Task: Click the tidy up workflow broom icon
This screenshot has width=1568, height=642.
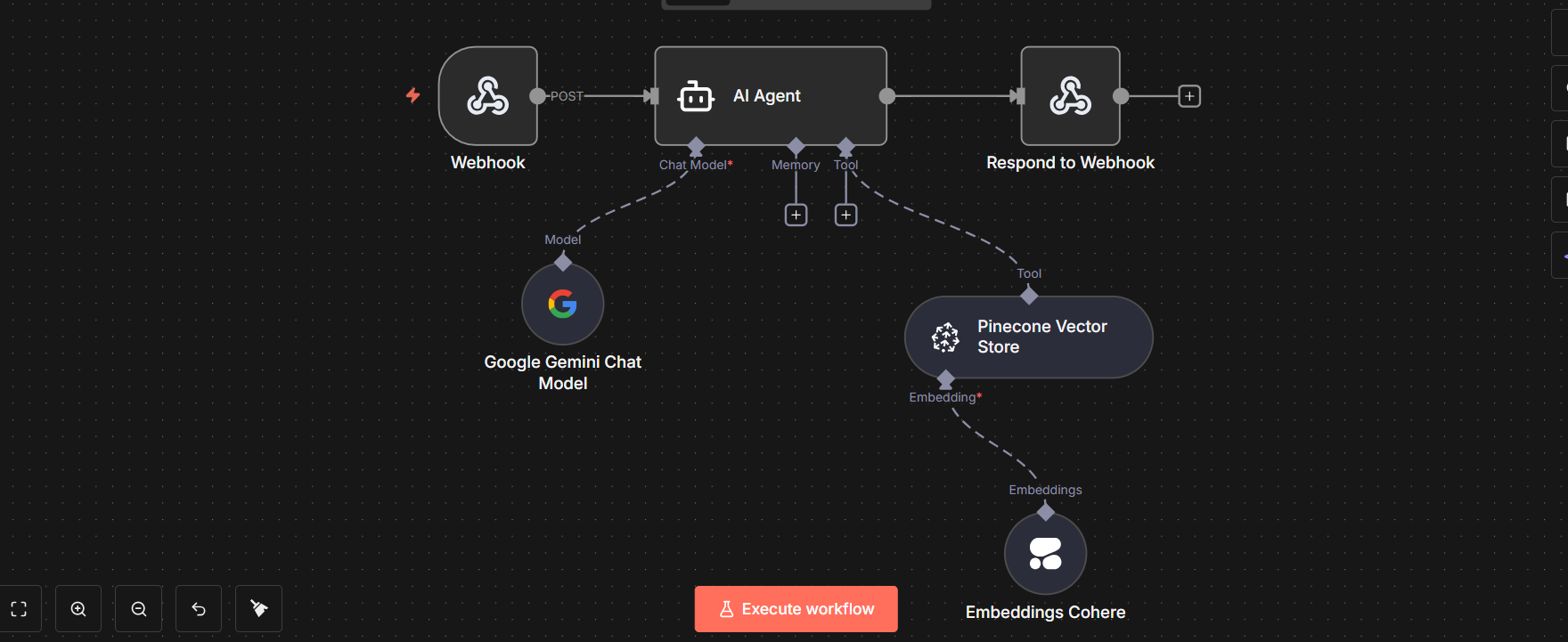Action: tap(258, 609)
